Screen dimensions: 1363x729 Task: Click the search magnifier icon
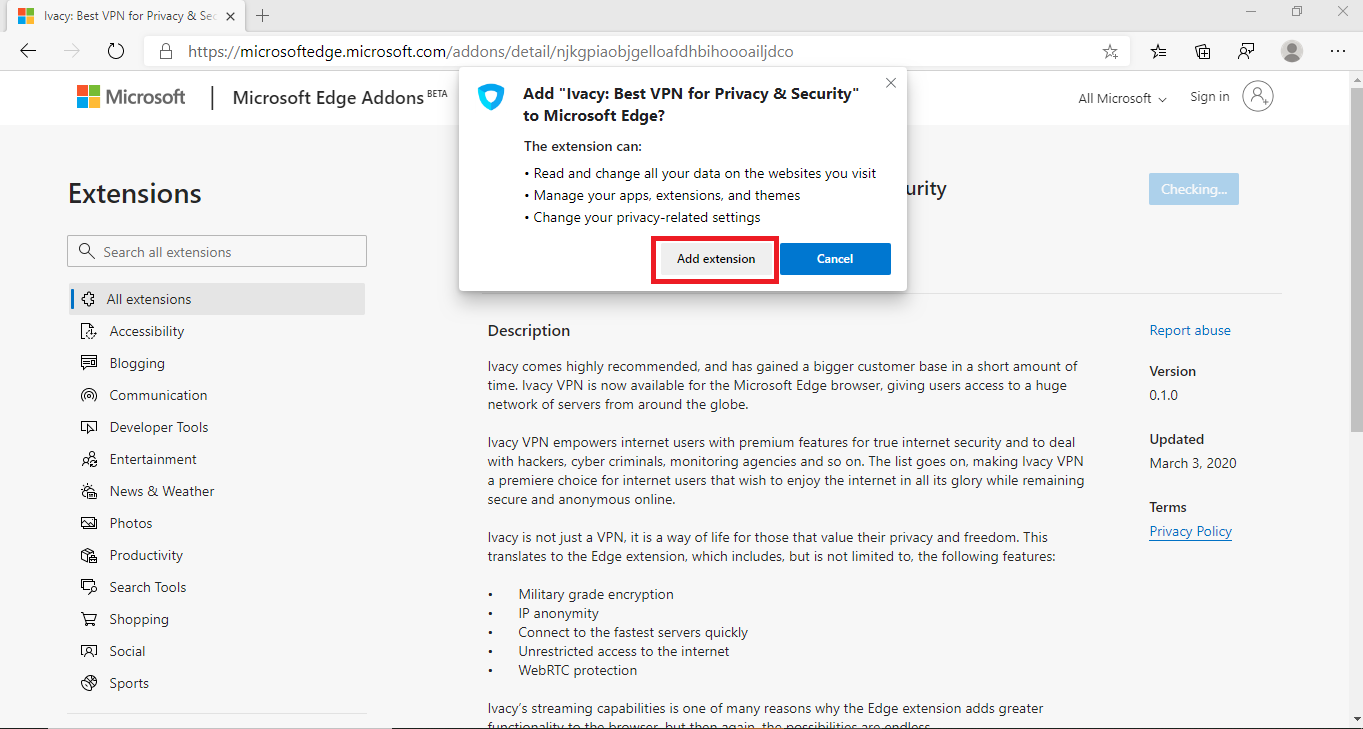tap(87, 251)
